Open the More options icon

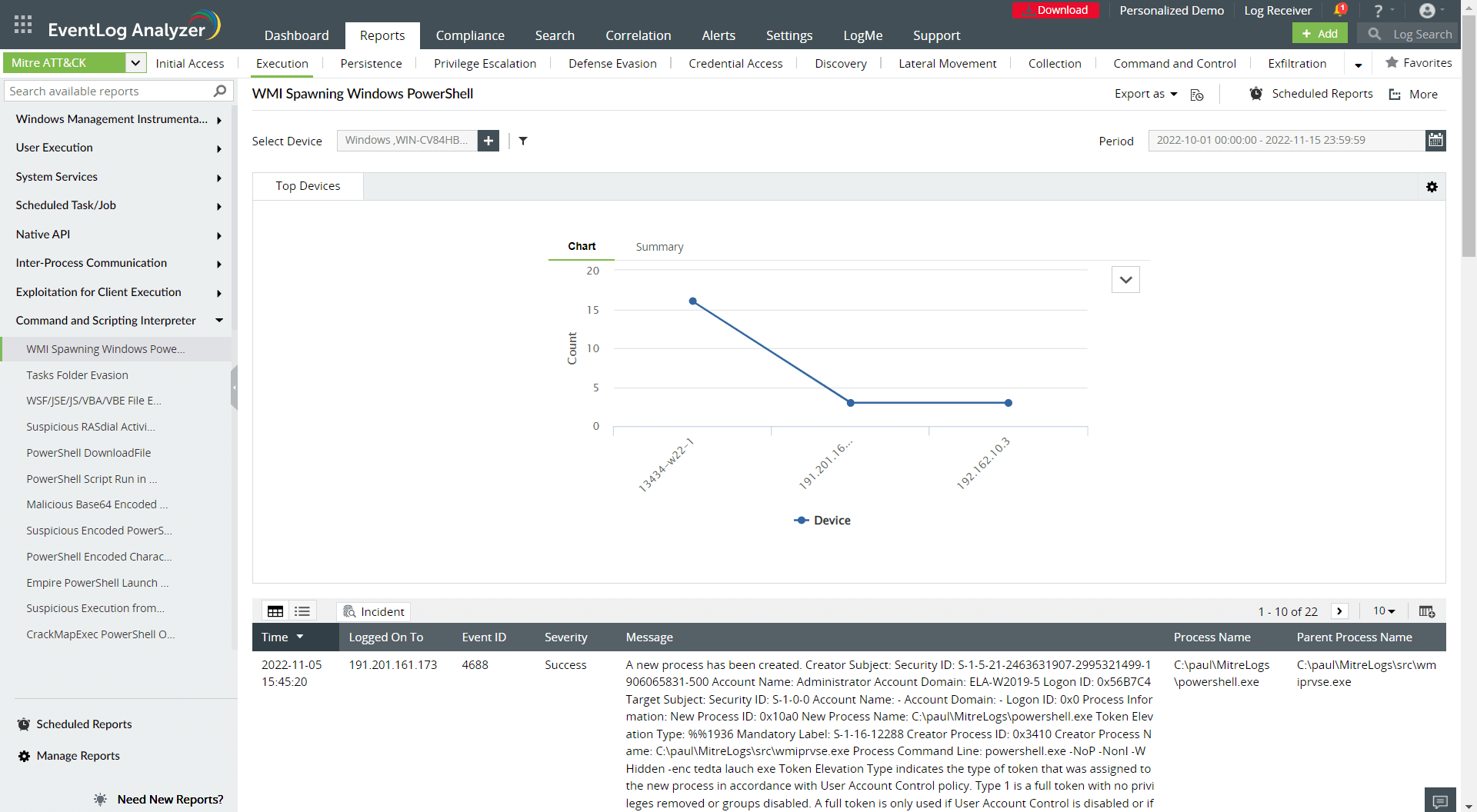click(x=1395, y=95)
